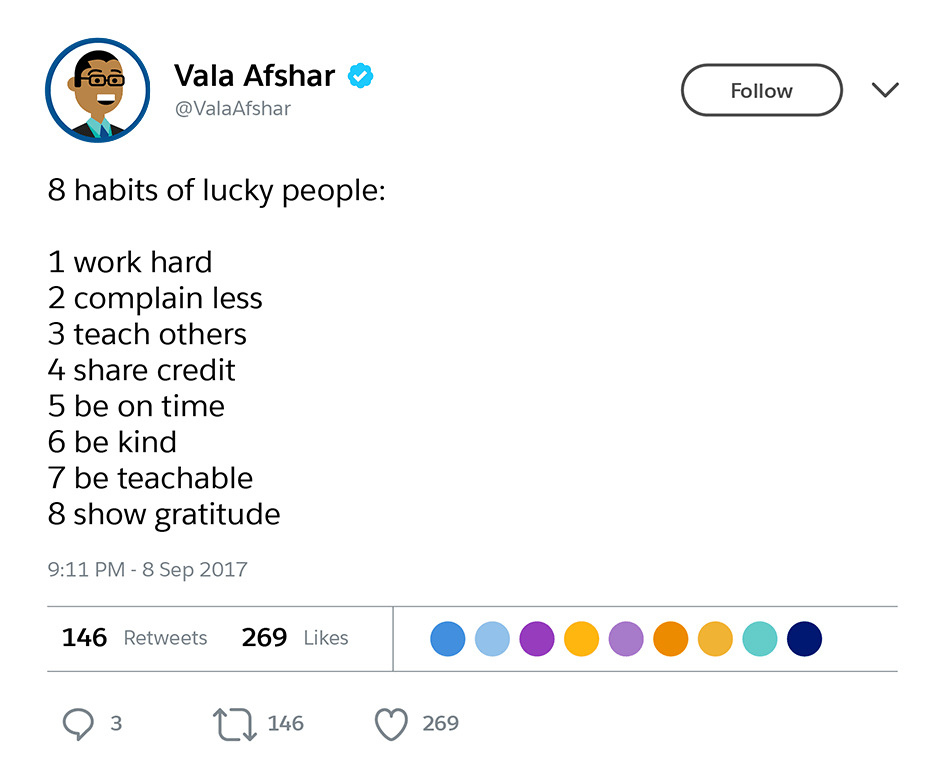The height and width of the screenshot is (780, 945).
Task: Click the reply speech bubble icon
Action: pyautogui.click(x=78, y=724)
